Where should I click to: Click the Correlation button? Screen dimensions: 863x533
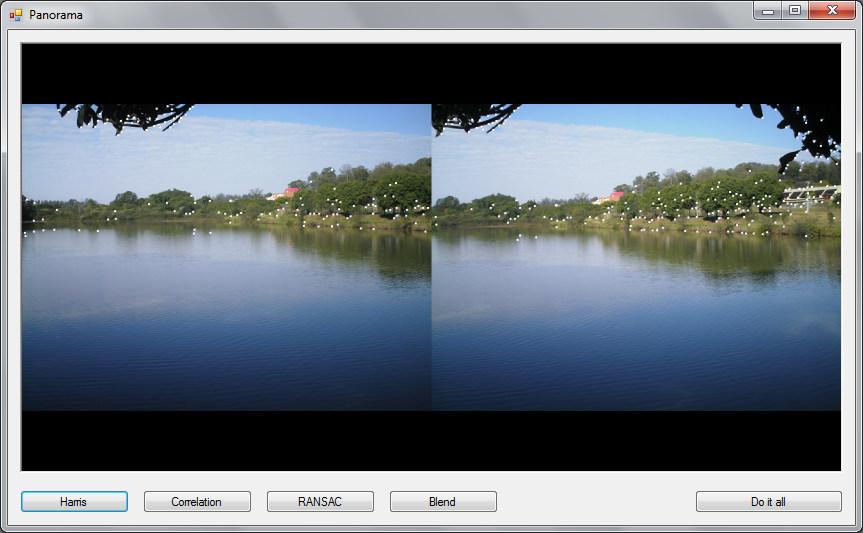coord(197,502)
